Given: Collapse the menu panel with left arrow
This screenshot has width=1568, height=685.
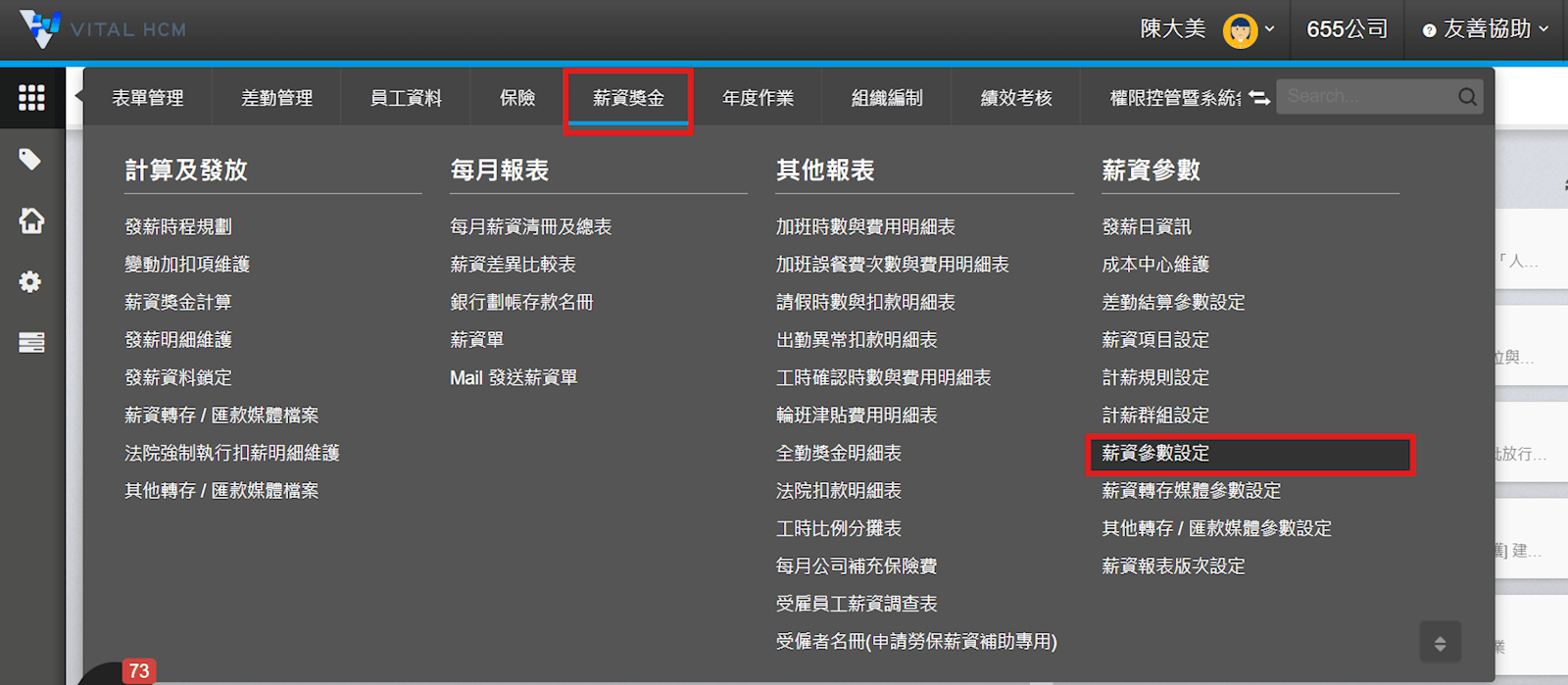Looking at the screenshot, I should click(78, 96).
